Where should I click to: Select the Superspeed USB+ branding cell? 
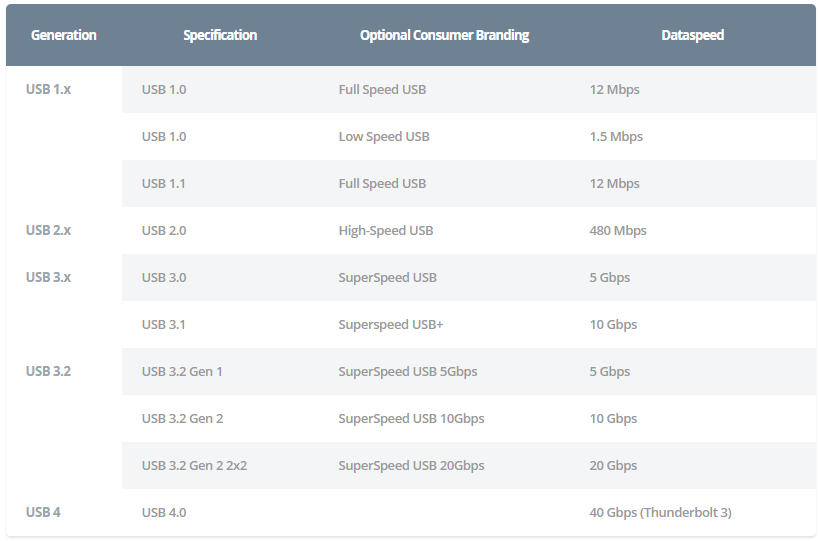[x=391, y=325]
